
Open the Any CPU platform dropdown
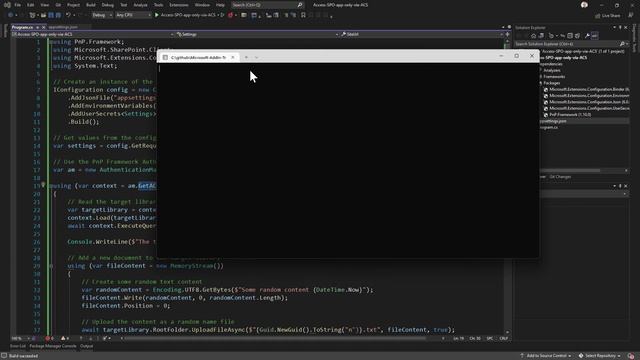pyautogui.click(x=133, y=15)
